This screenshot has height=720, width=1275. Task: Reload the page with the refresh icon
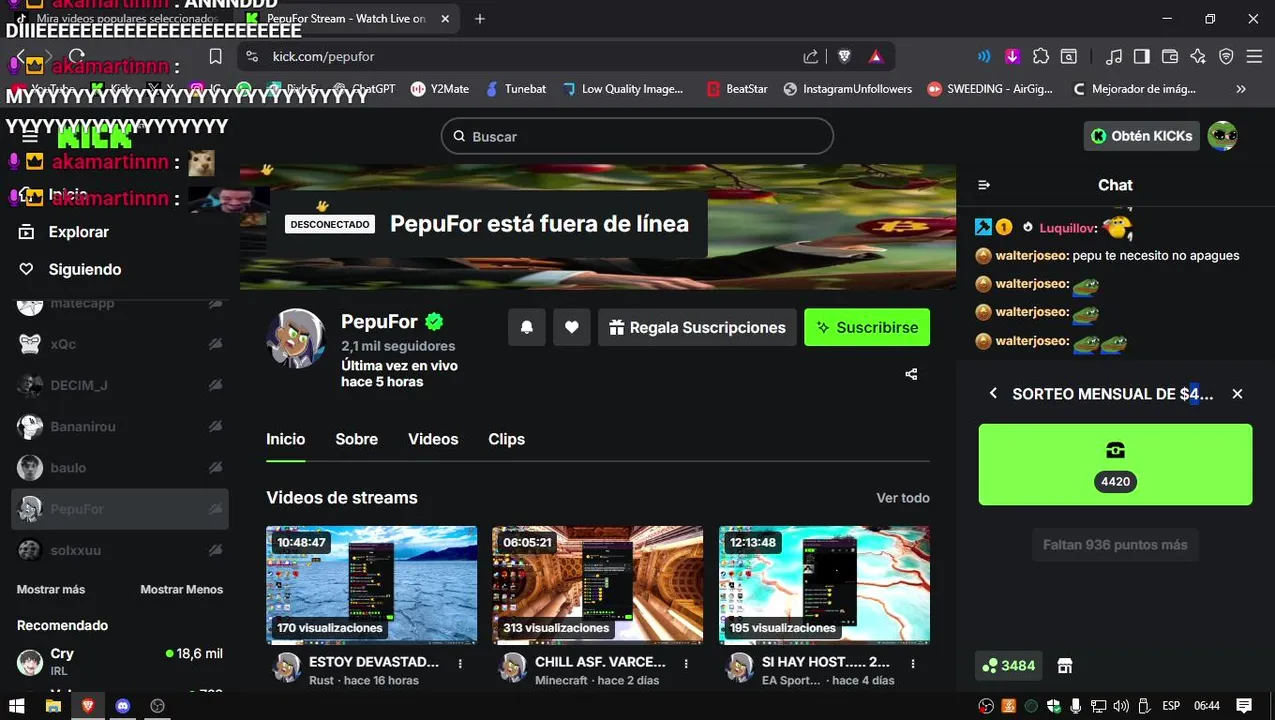pyautogui.click(x=77, y=57)
